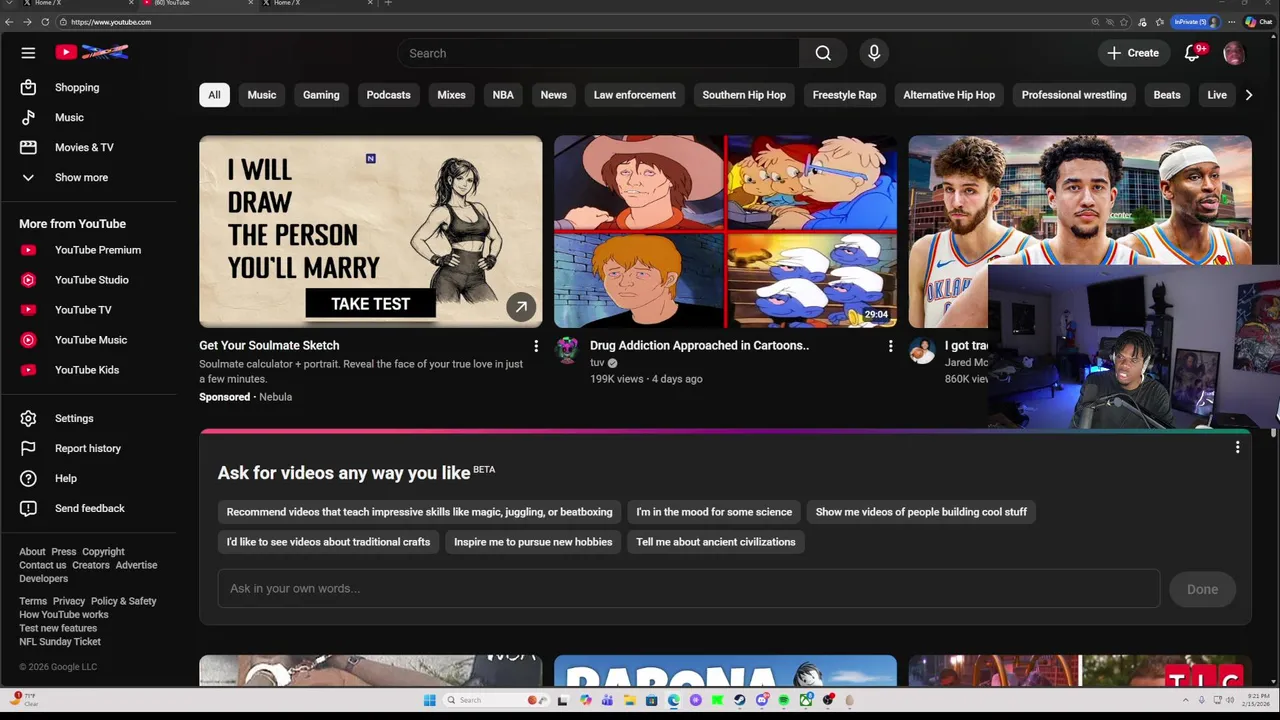The height and width of the screenshot is (720, 1280).
Task: Open YouTube TV
Action: click(83, 310)
